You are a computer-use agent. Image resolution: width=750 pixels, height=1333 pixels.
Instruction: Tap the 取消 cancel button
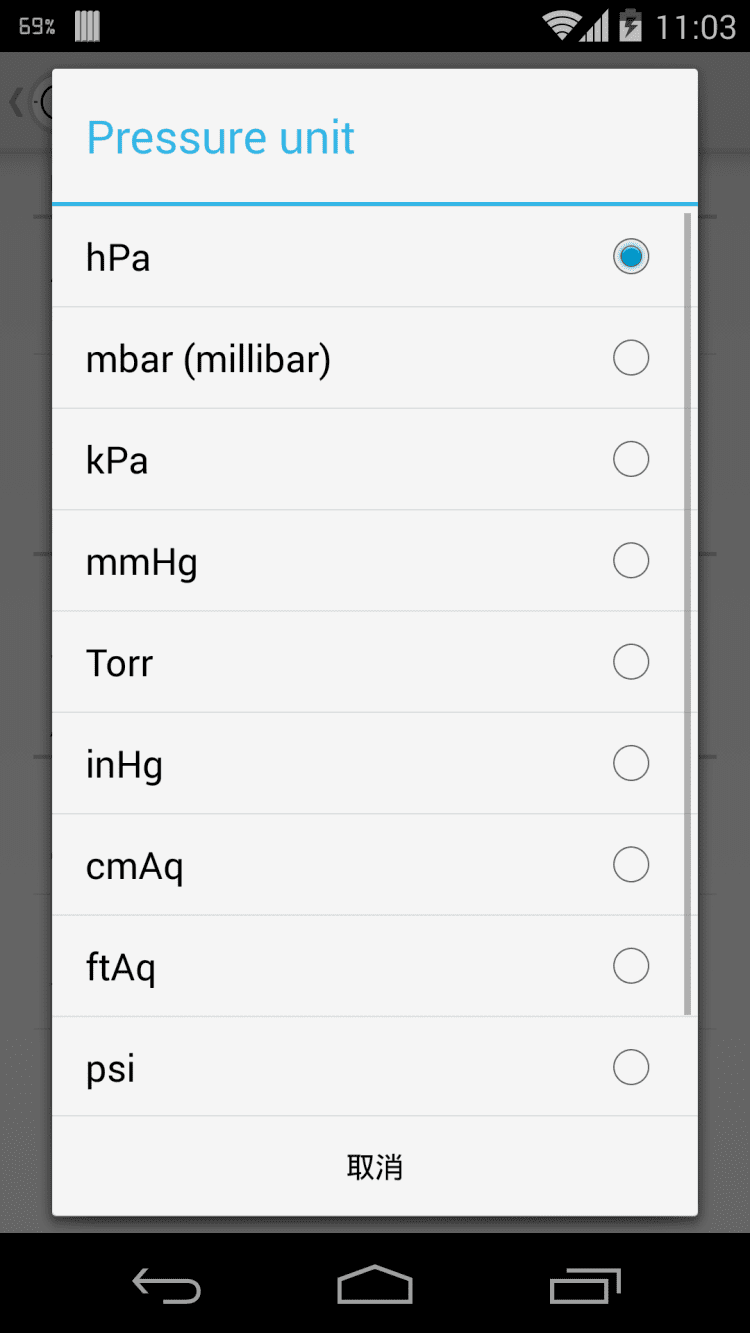click(375, 1167)
